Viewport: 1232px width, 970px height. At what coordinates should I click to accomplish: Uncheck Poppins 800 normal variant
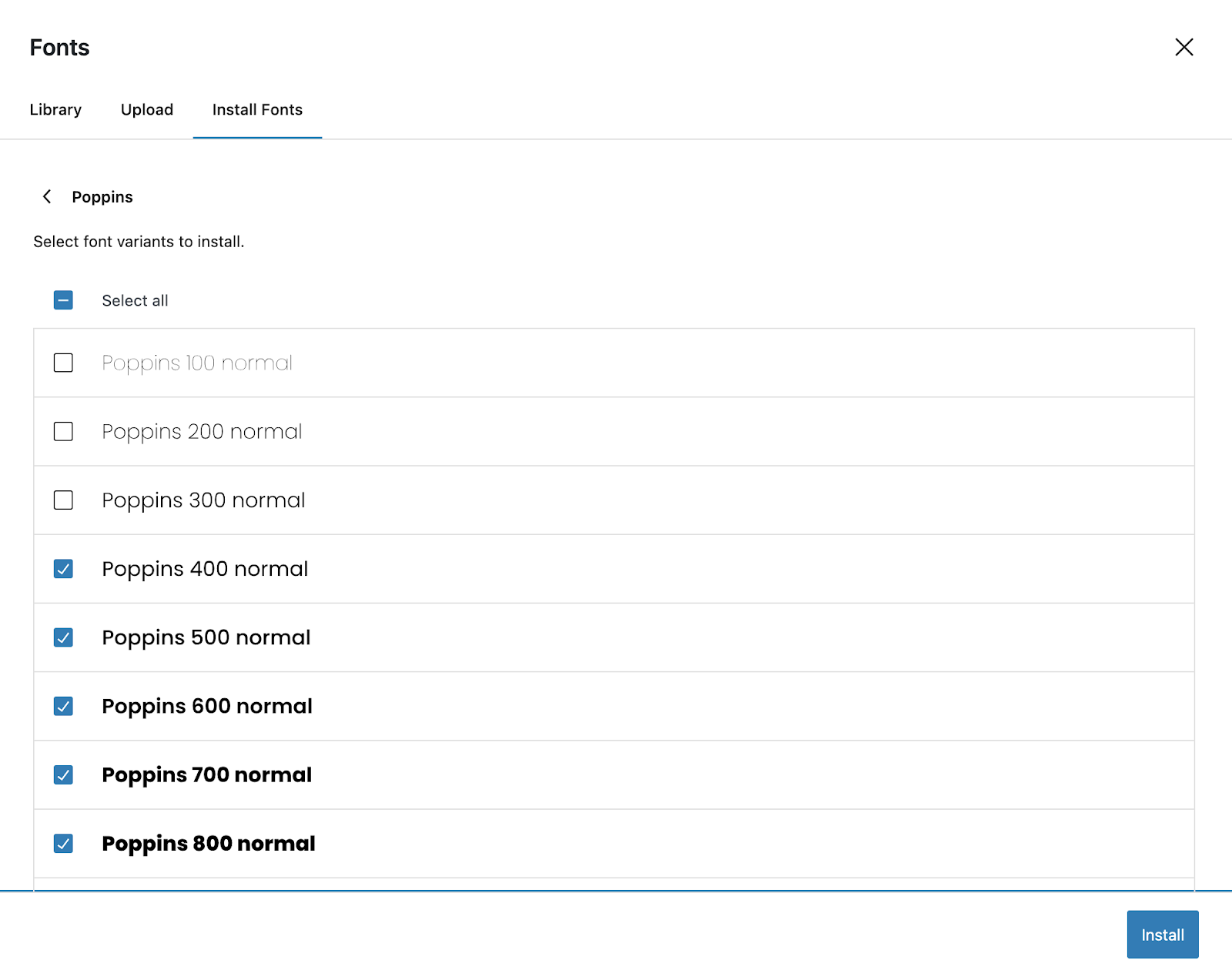click(63, 844)
